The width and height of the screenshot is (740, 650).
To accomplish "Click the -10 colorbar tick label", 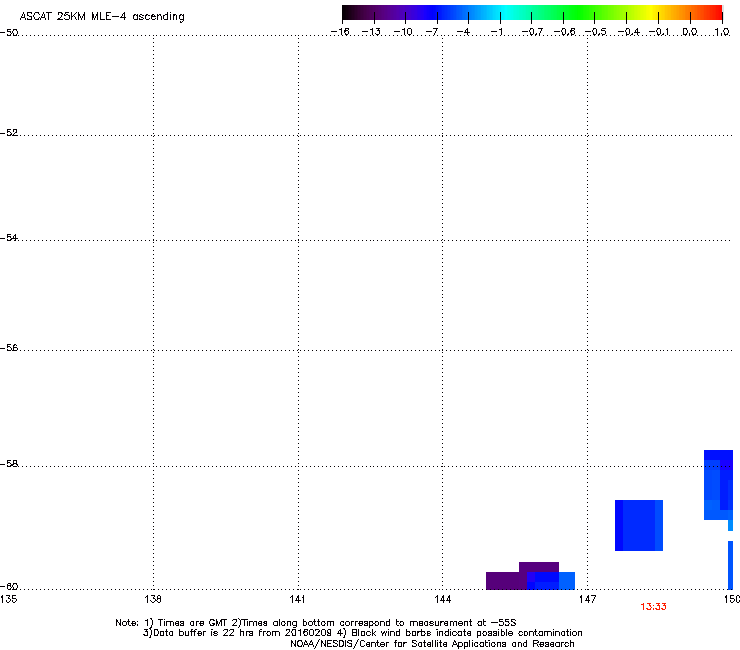I will pos(403,32).
